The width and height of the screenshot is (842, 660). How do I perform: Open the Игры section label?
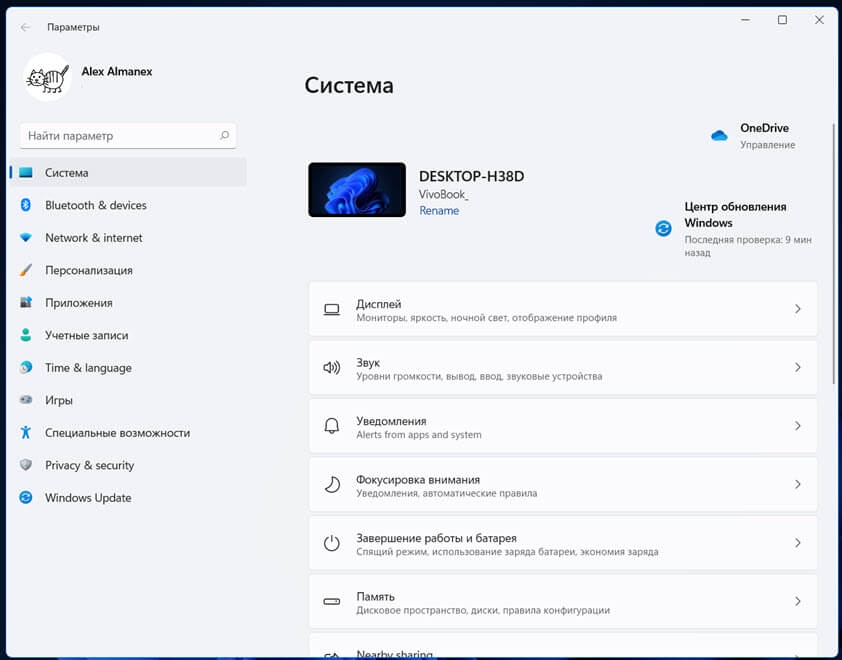point(59,401)
